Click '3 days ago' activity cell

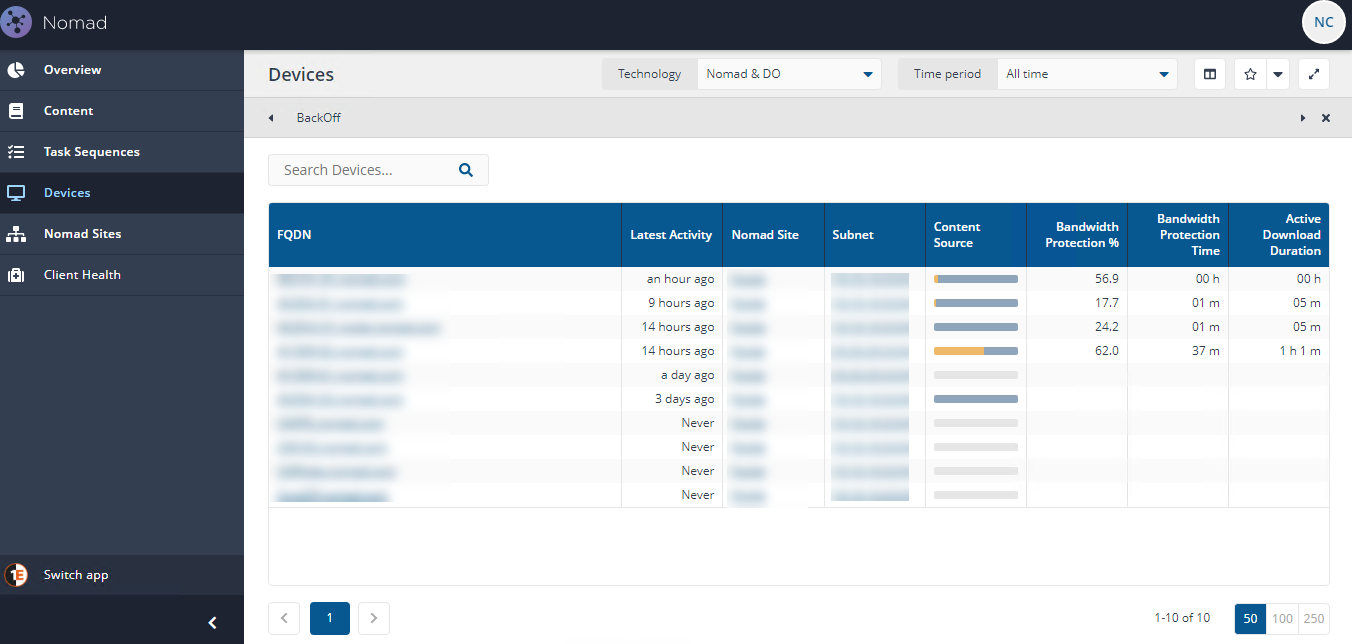point(685,399)
